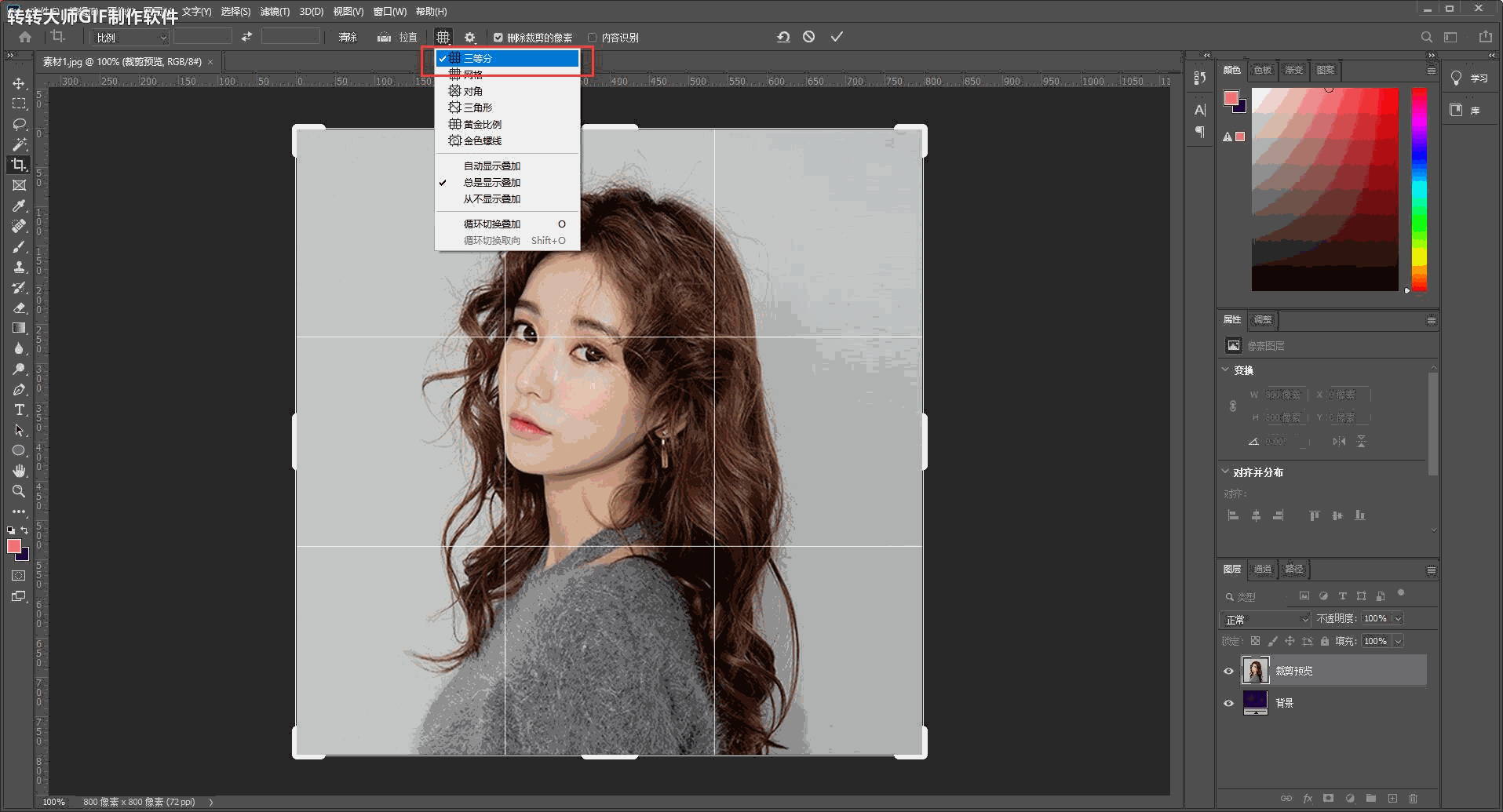
Task: Select the Eraser tool
Action: coord(19,308)
